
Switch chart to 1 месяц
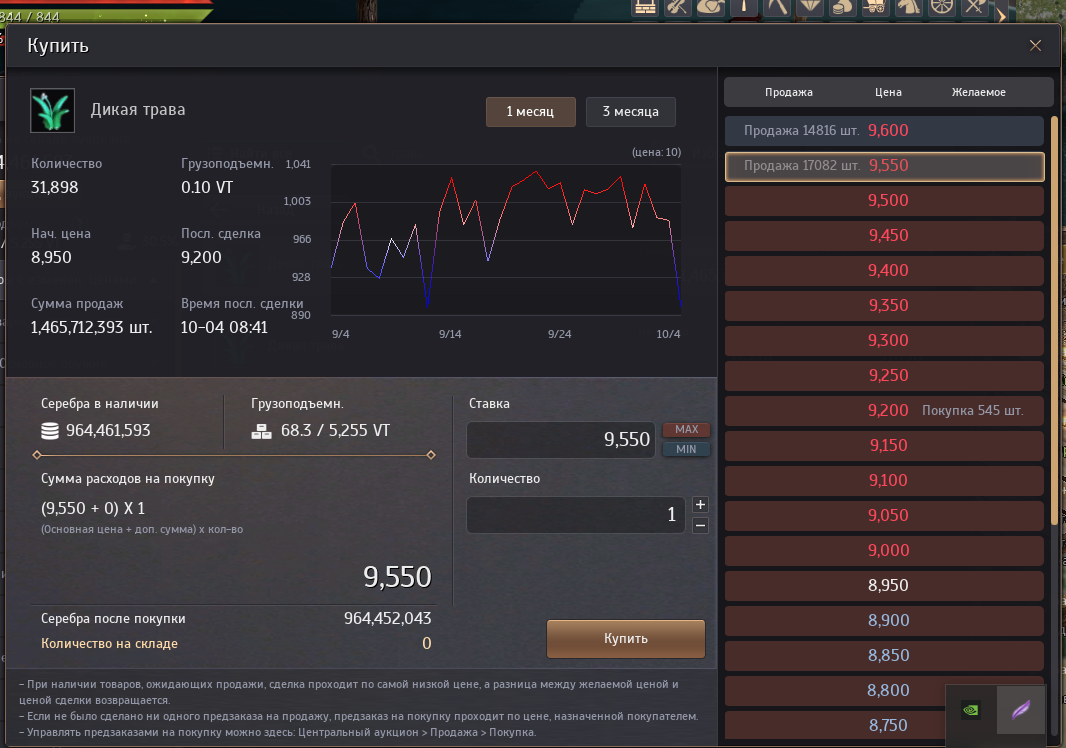[x=530, y=112]
